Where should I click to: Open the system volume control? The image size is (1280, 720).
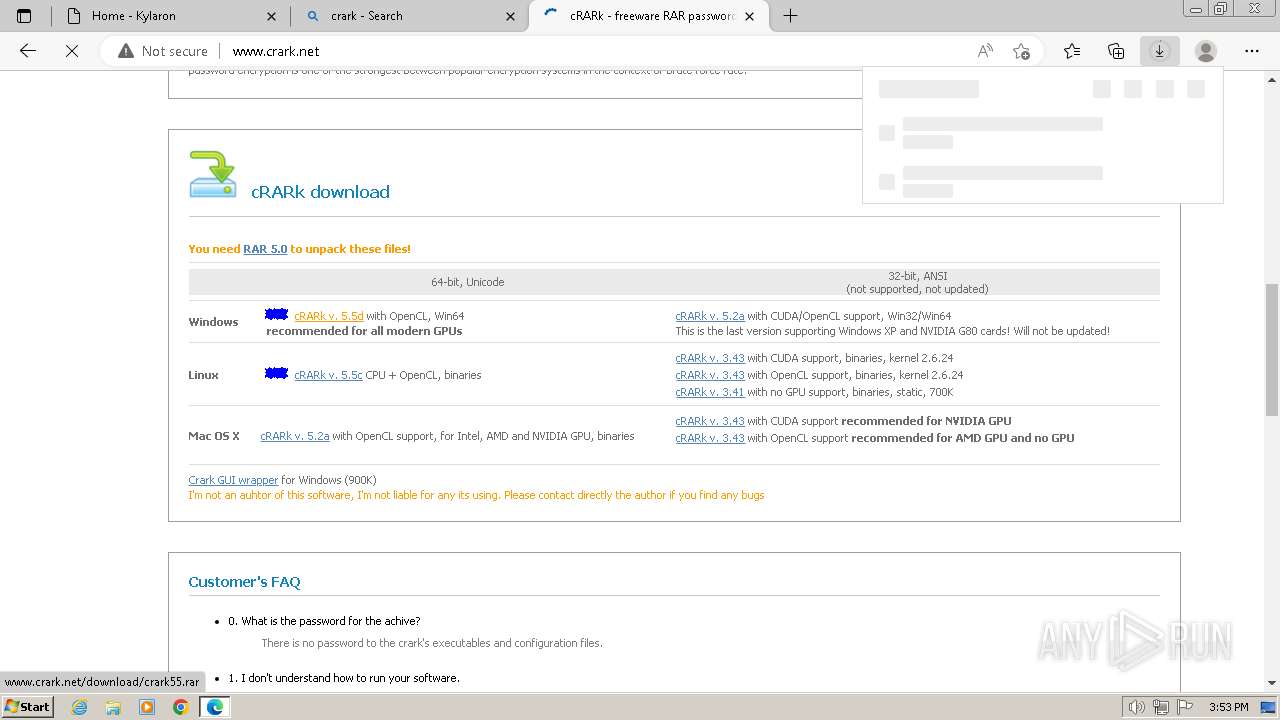[x=1137, y=707]
